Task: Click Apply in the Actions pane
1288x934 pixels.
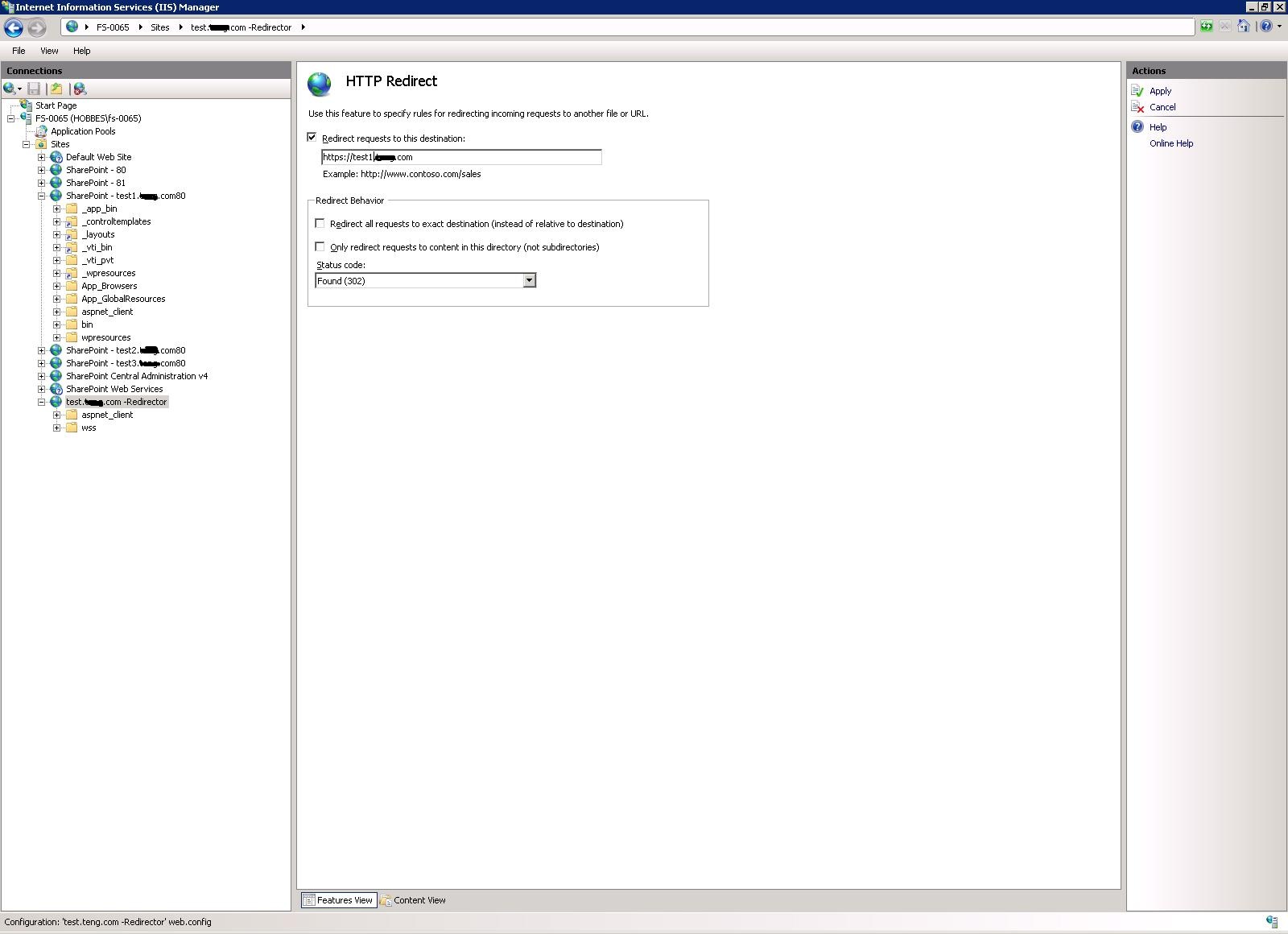Action: tap(1160, 91)
